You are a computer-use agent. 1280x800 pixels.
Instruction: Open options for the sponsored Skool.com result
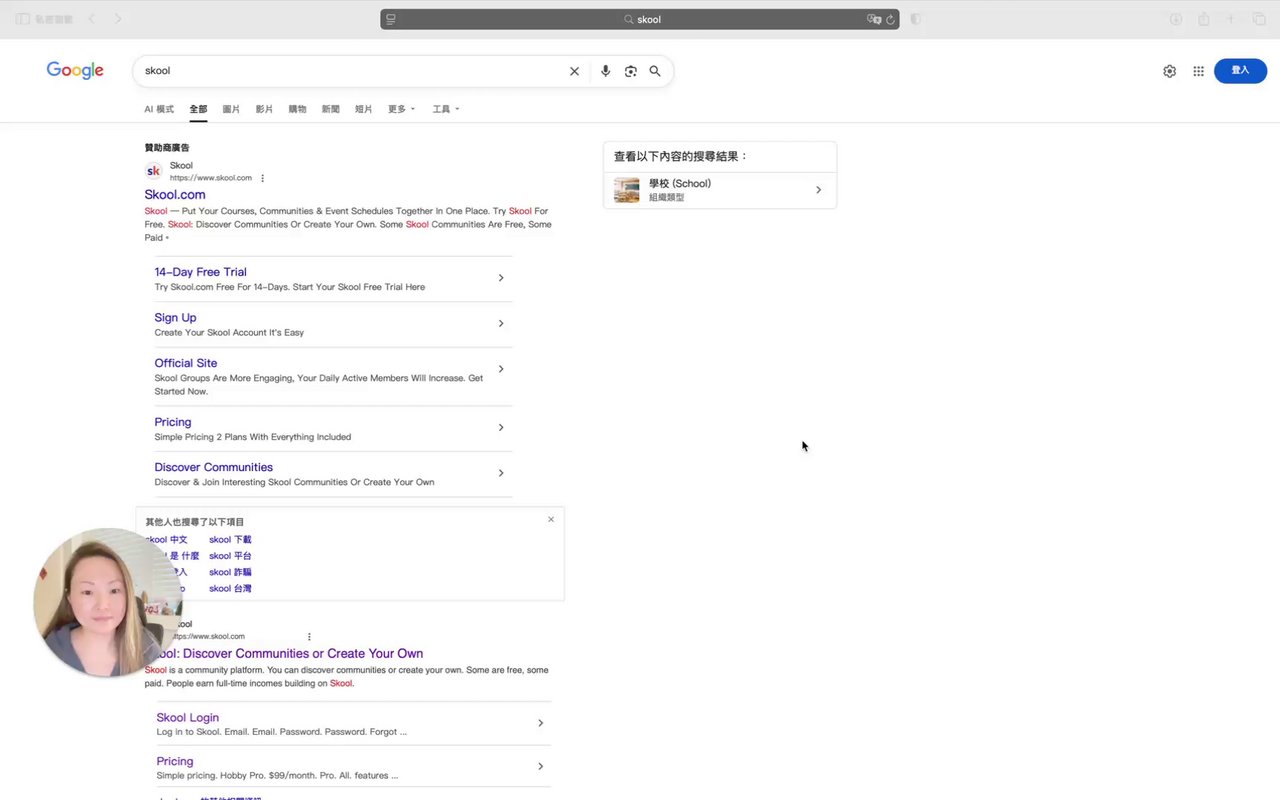(x=263, y=178)
